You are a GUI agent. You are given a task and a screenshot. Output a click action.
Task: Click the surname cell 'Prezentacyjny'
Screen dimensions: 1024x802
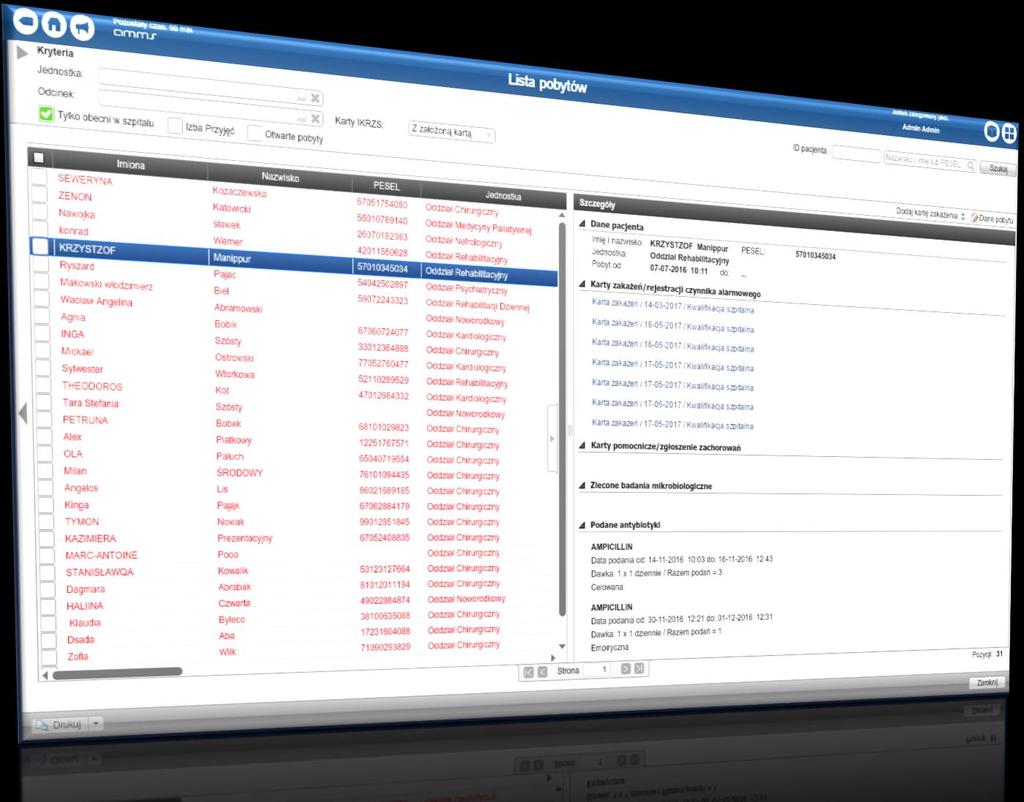(x=244, y=538)
